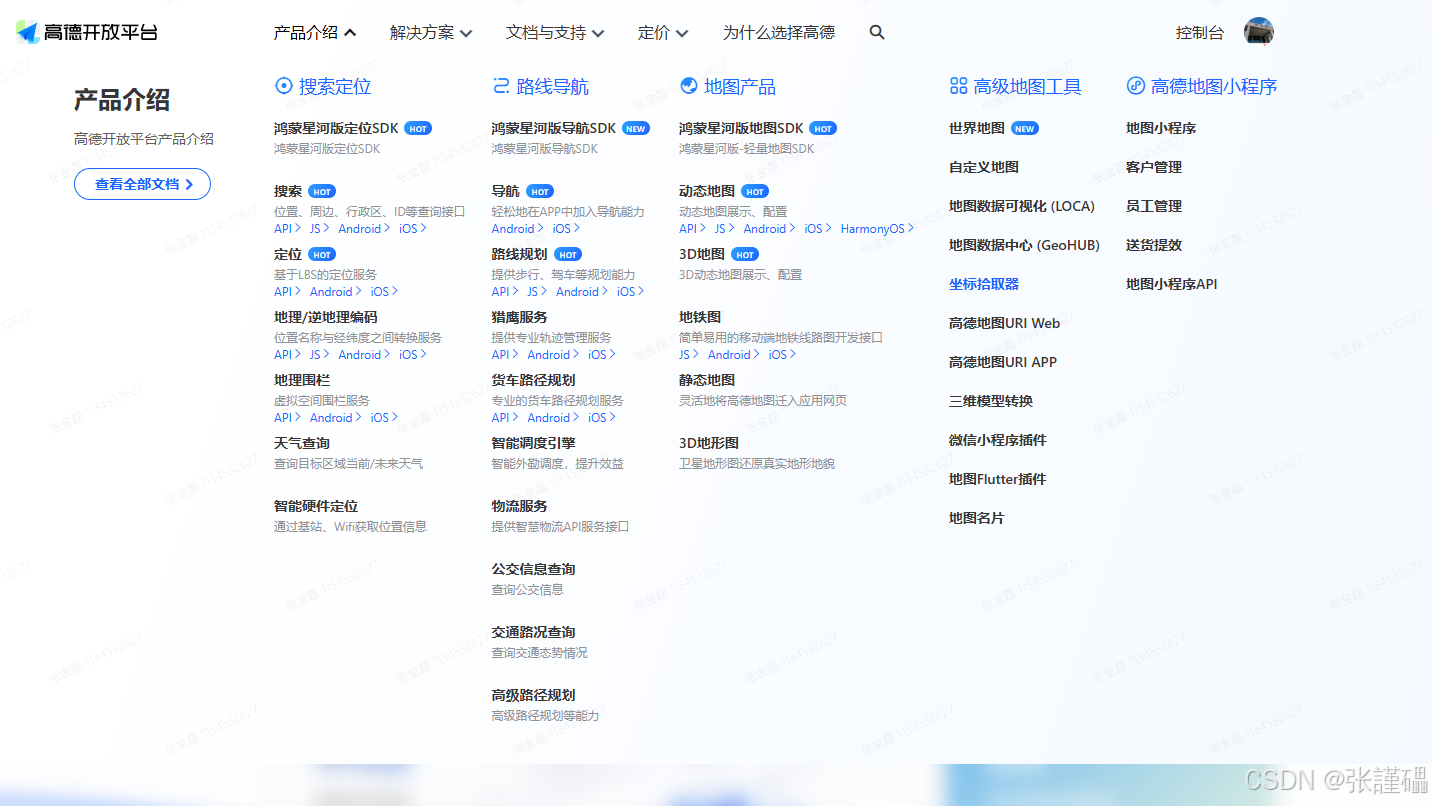Open 地图Flutter插件
The width and height of the screenshot is (1432, 806).
click(997, 479)
